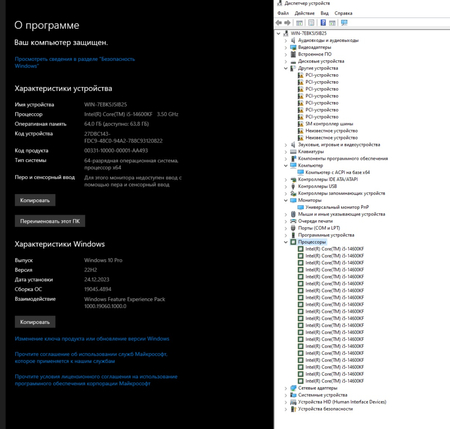This screenshot has width=450, height=429.
Task: Open the Файл menu
Action: point(283,13)
